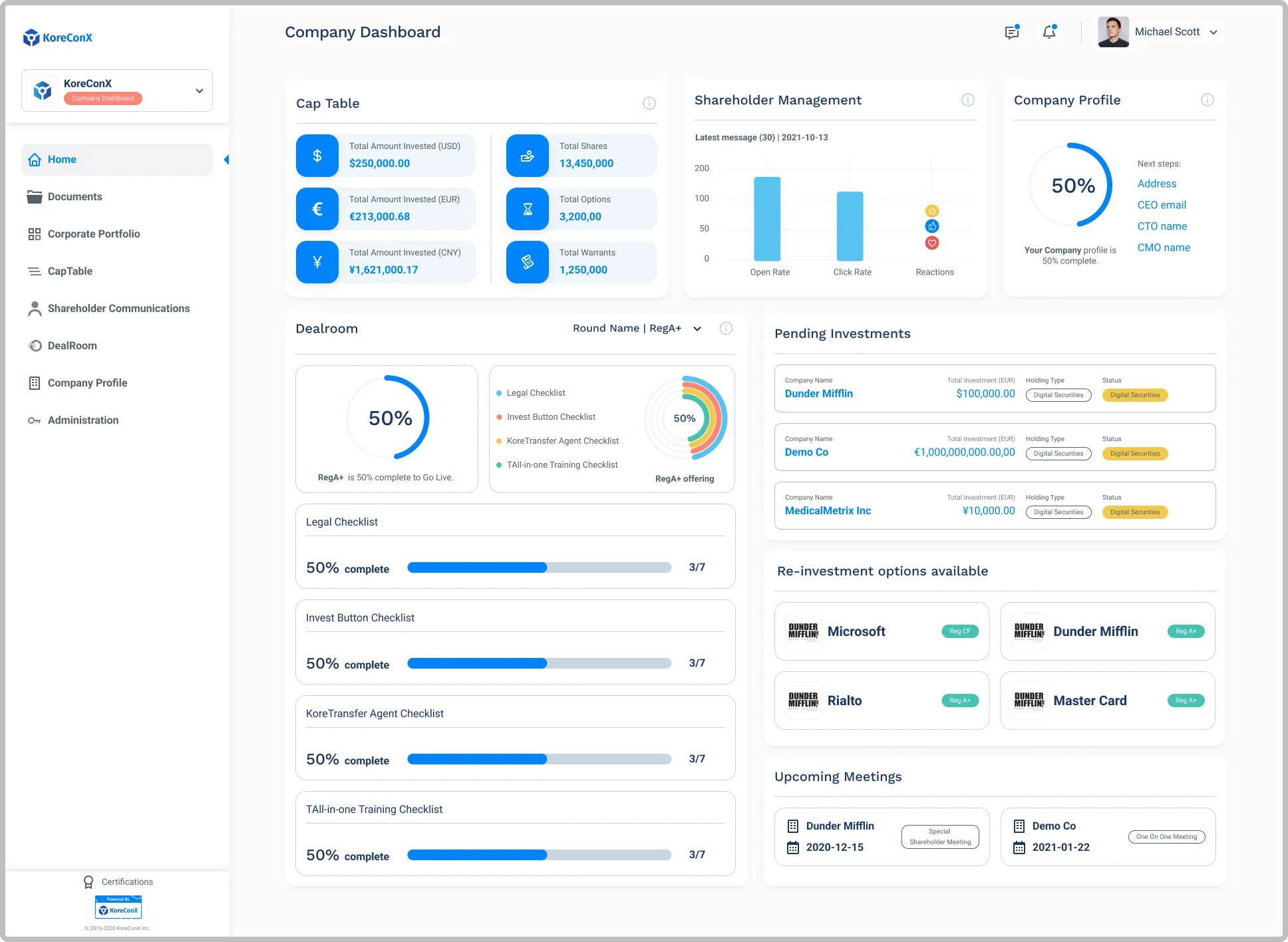The width and height of the screenshot is (1288, 942).
Task: Click the Address next step link
Action: 1157,184
